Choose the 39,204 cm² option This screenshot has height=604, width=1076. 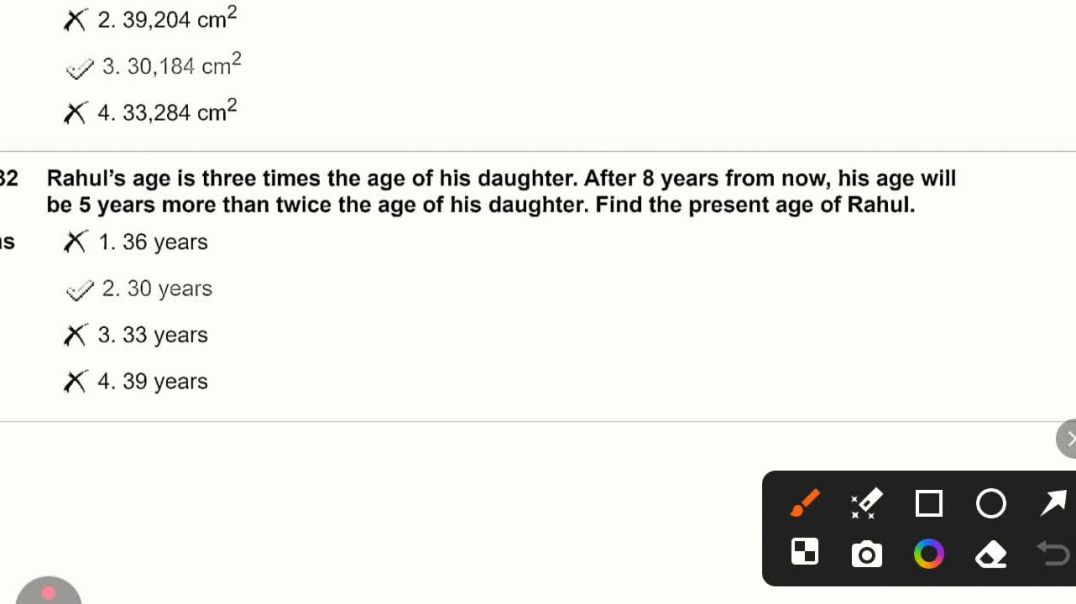[166, 20]
